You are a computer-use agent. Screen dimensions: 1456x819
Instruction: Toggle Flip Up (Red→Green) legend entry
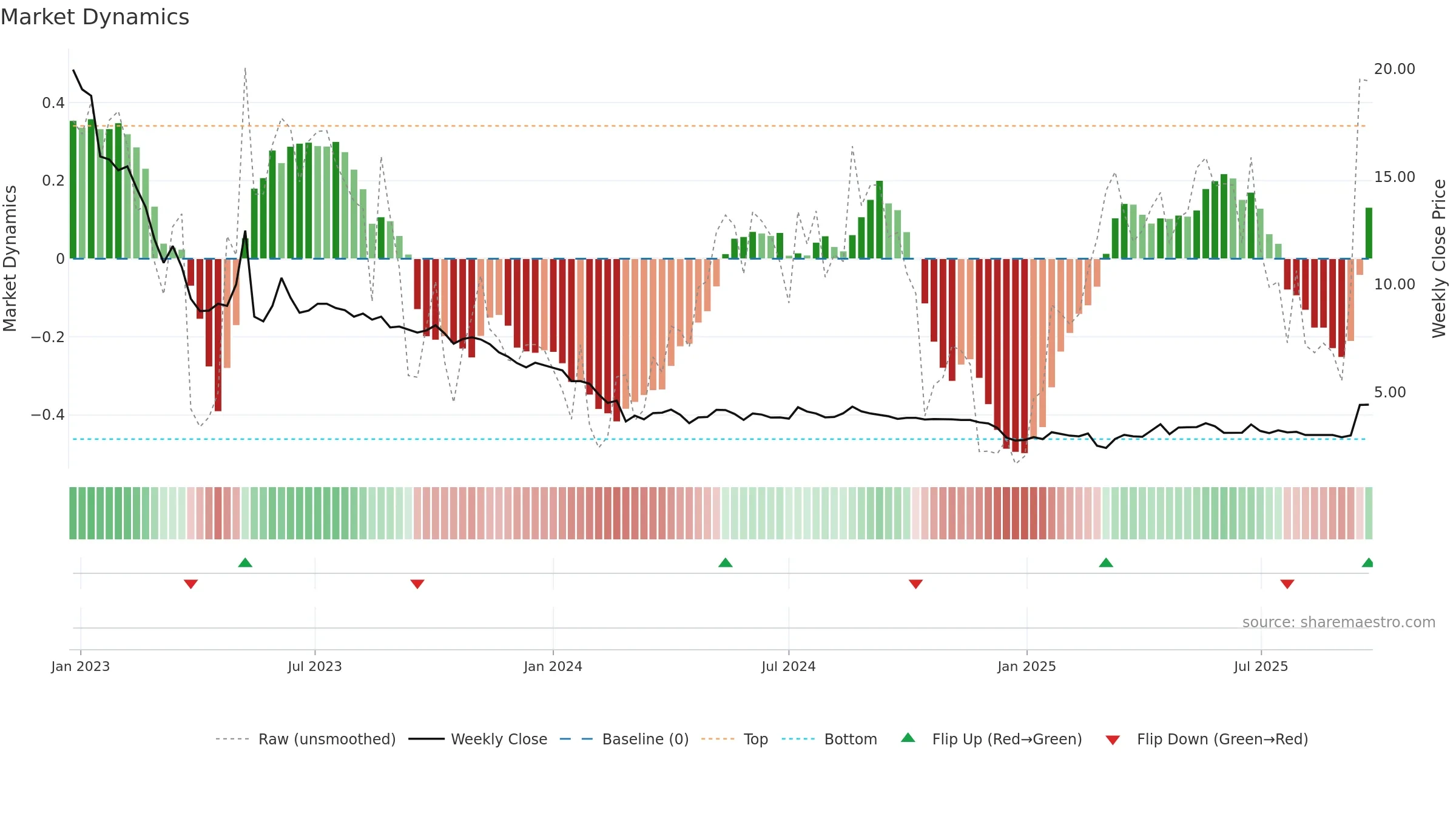[x=991, y=739]
